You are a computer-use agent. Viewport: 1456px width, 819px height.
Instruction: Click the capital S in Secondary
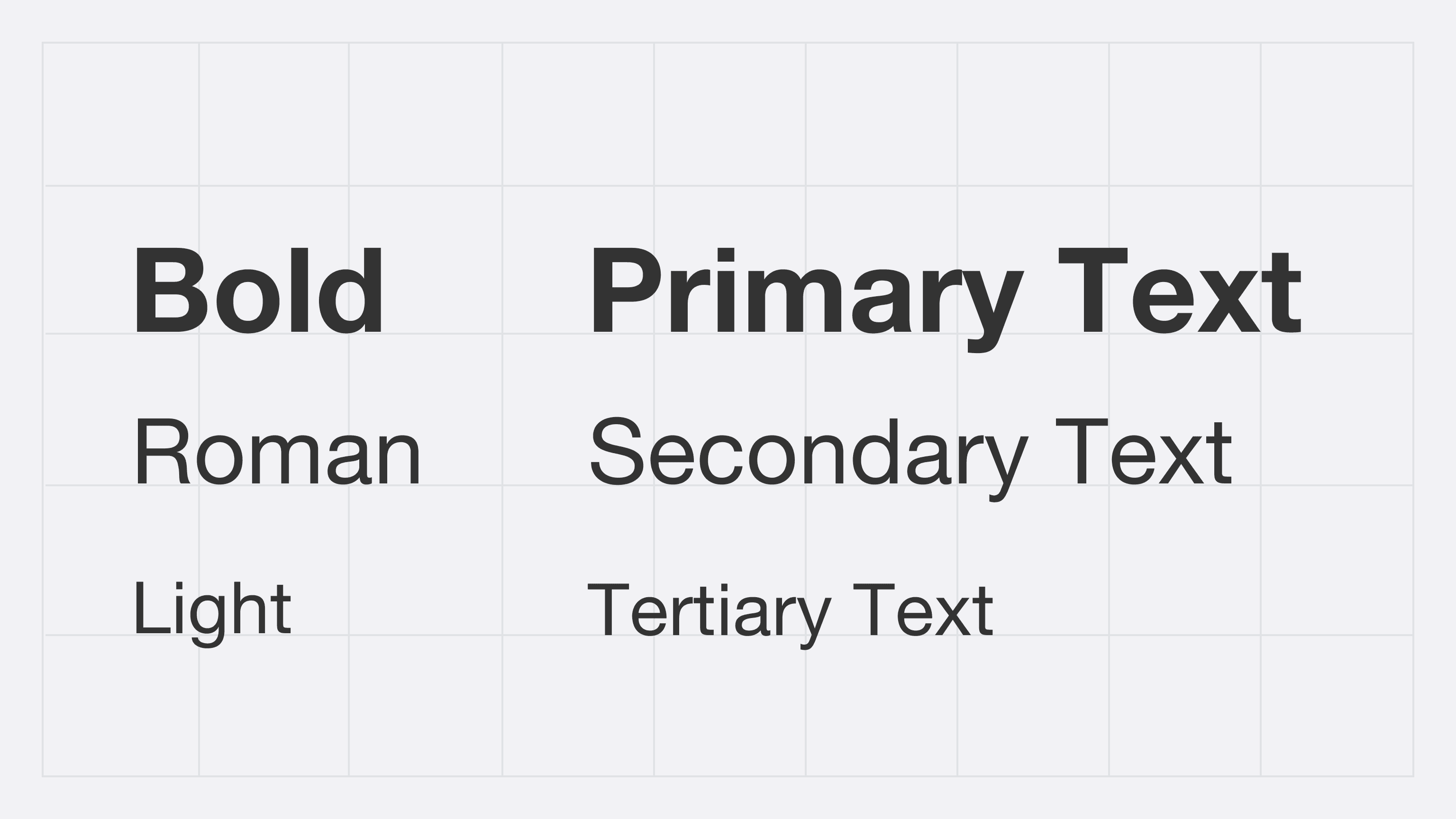point(617,451)
